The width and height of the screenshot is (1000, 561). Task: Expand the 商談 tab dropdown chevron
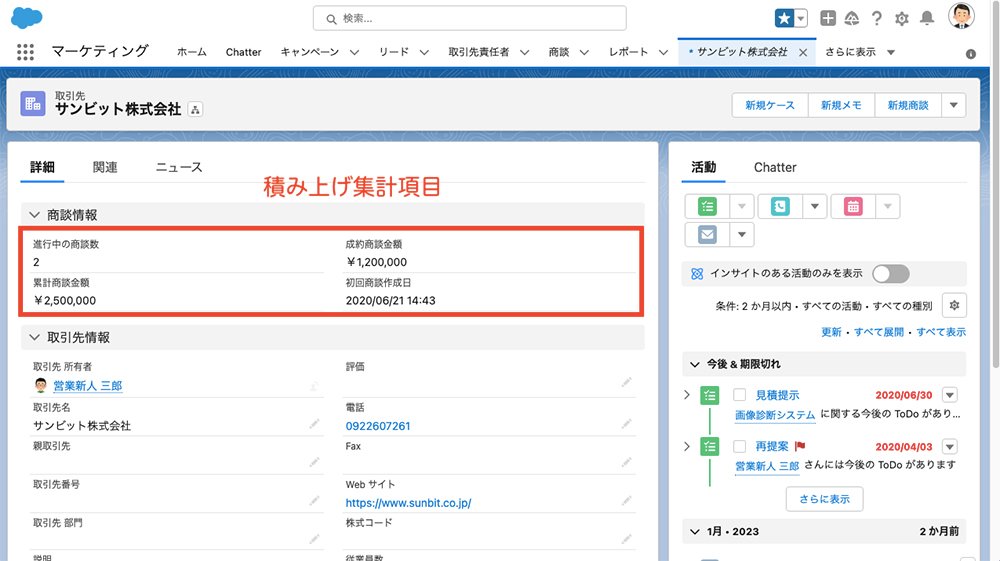pos(584,52)
